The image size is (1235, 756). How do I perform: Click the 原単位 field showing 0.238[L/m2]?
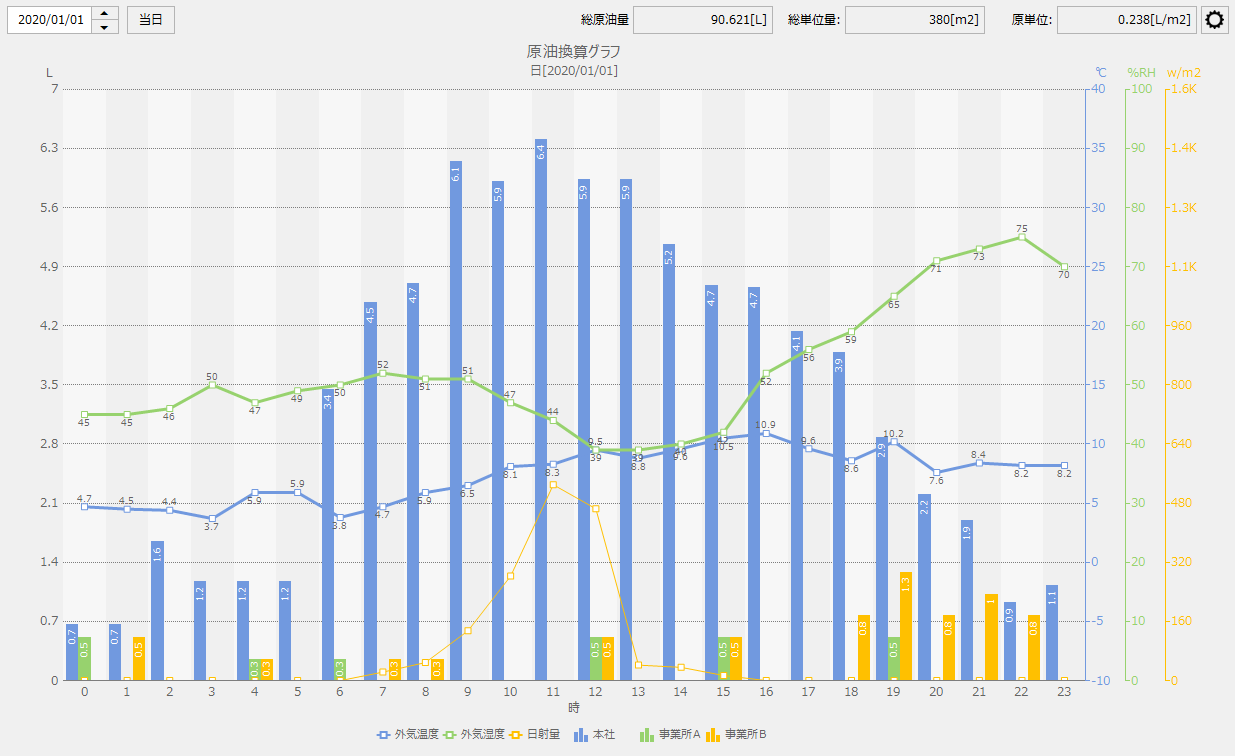click(1126, 20)
